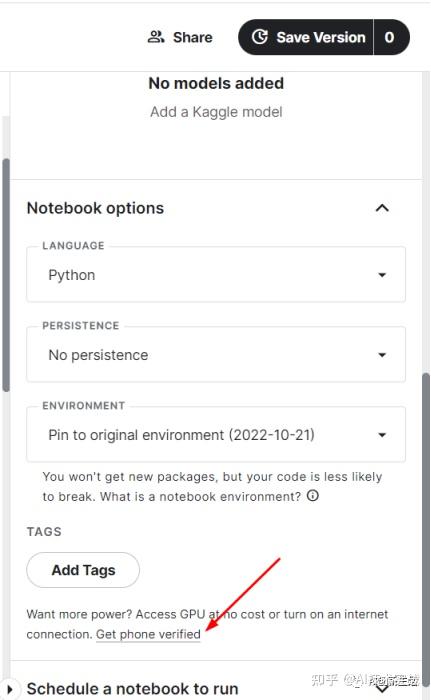Open the Get phone verified link

148,634
